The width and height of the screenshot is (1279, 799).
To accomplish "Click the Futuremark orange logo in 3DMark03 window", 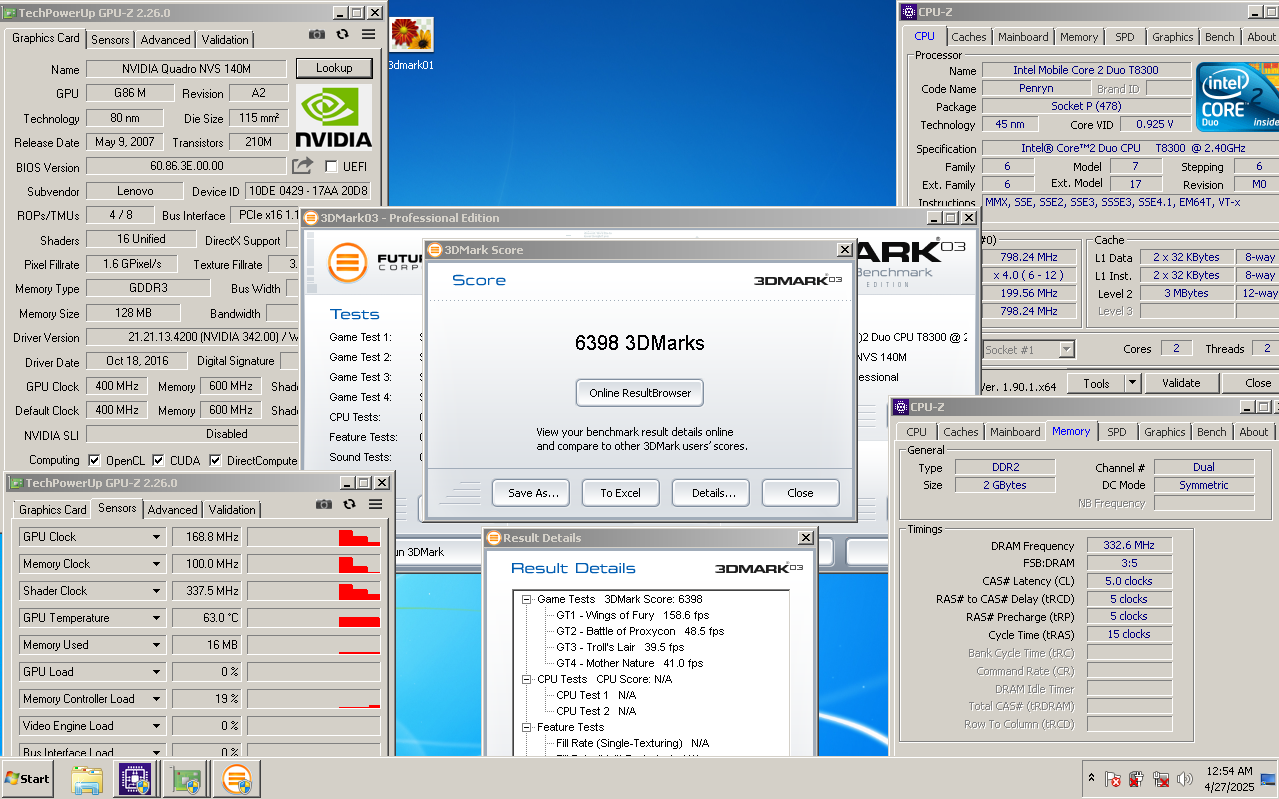I will [347, 262].
